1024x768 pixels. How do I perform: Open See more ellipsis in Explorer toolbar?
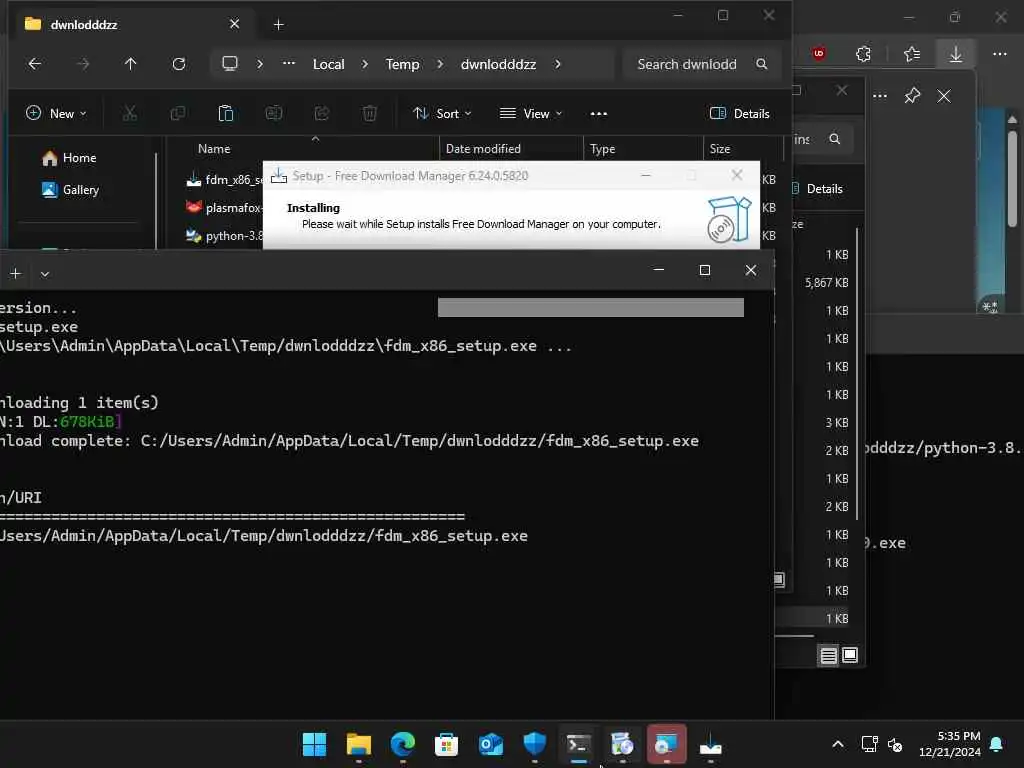(x=599, y=114)
